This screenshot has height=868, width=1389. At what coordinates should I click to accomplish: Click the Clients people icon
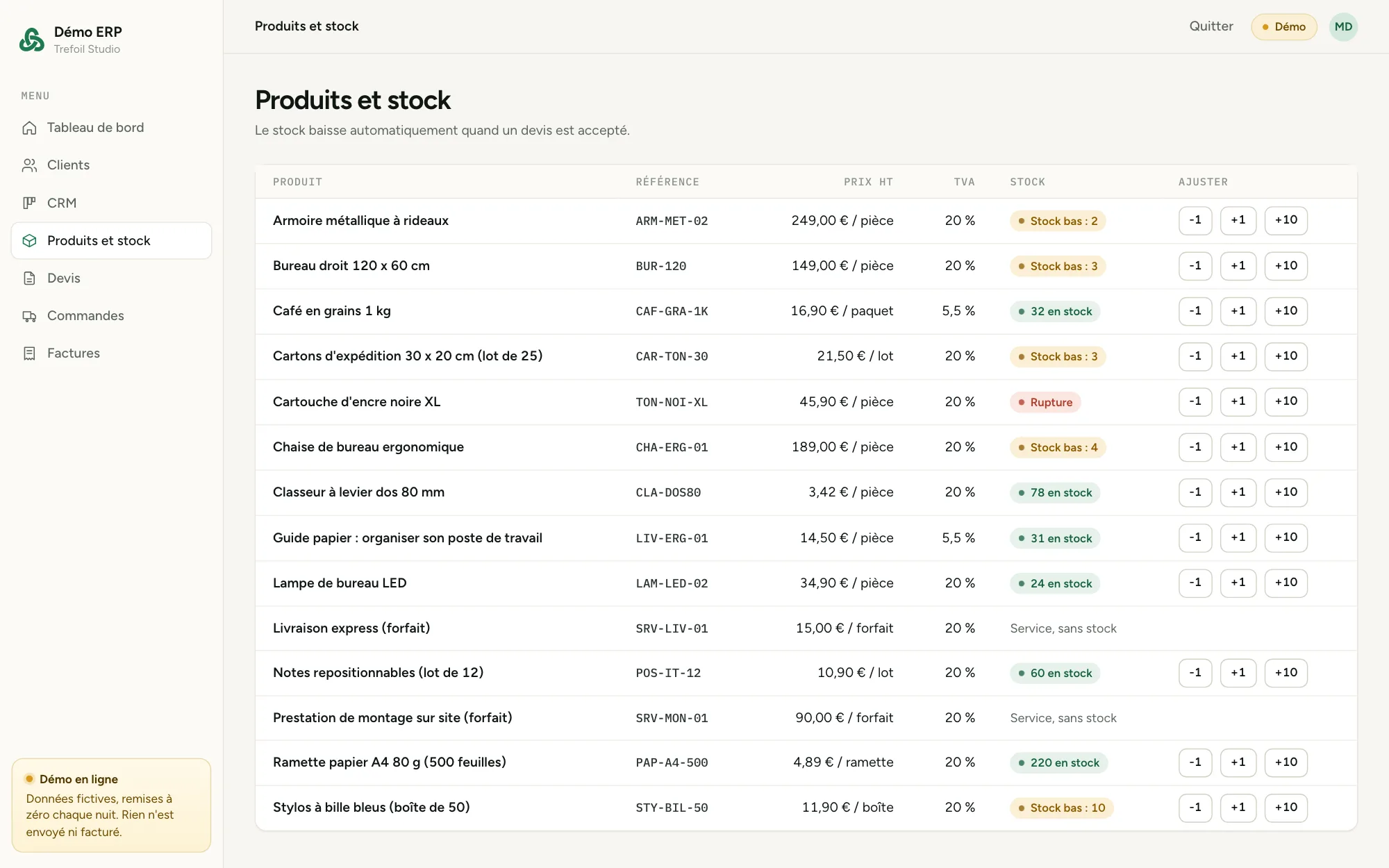29,165
